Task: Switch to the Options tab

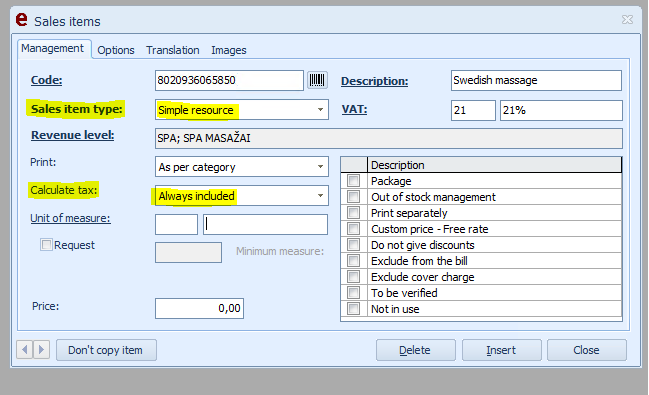Action: tap(116, 50)
